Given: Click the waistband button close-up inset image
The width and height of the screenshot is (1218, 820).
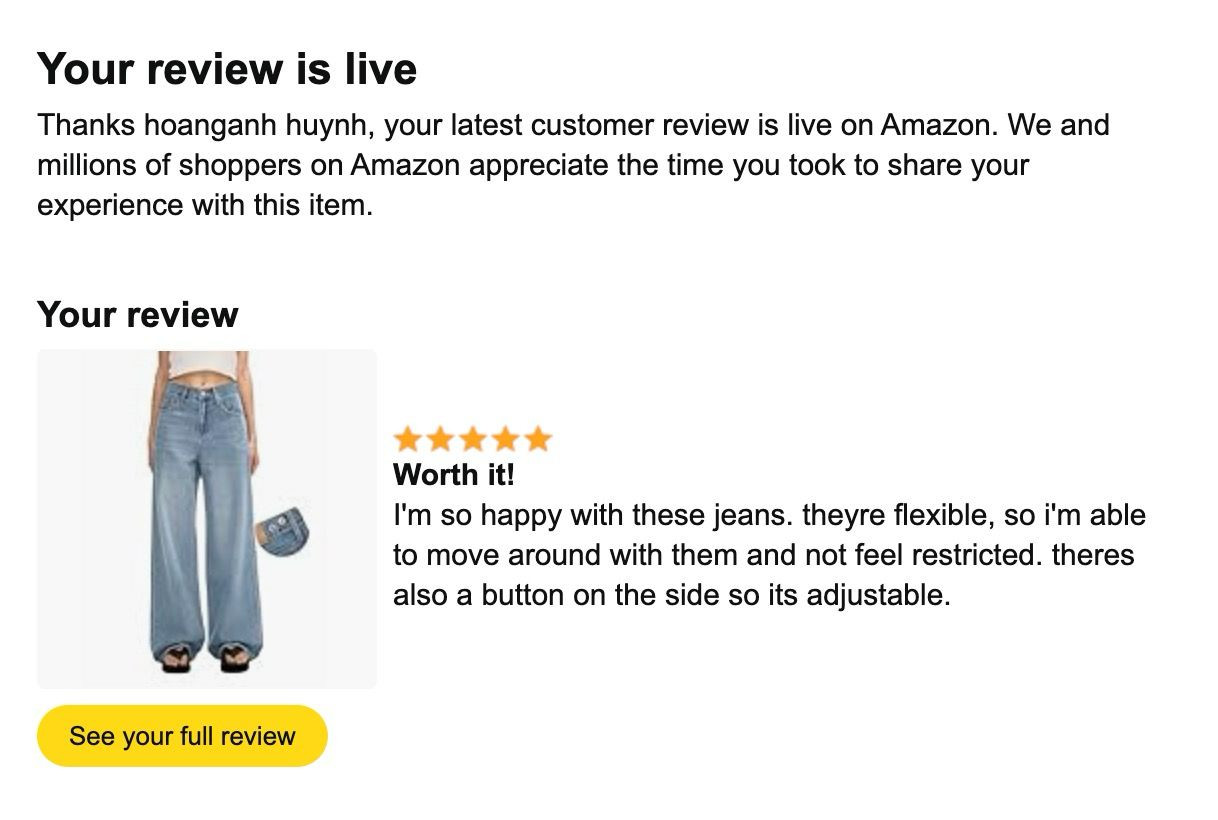Looking at the screenshot, I should [x=283, y=531].
